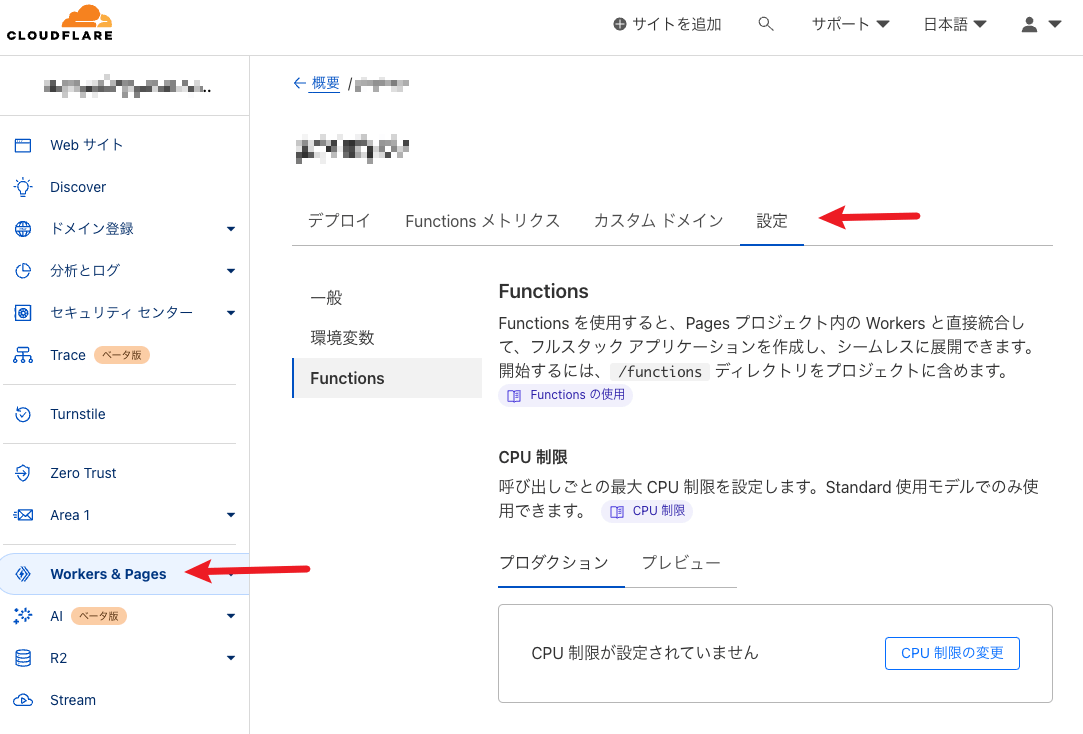The width and height of the screenshot is (1083, 734).
Task: Expand the Area 1 sidebar section
Action: pos(231,515)
